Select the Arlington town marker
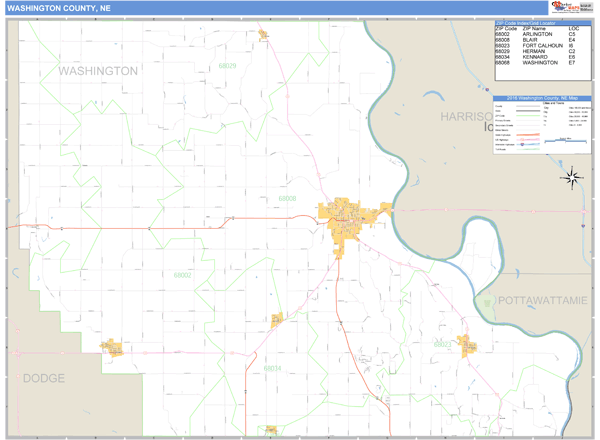 click(x=111, y=347)
